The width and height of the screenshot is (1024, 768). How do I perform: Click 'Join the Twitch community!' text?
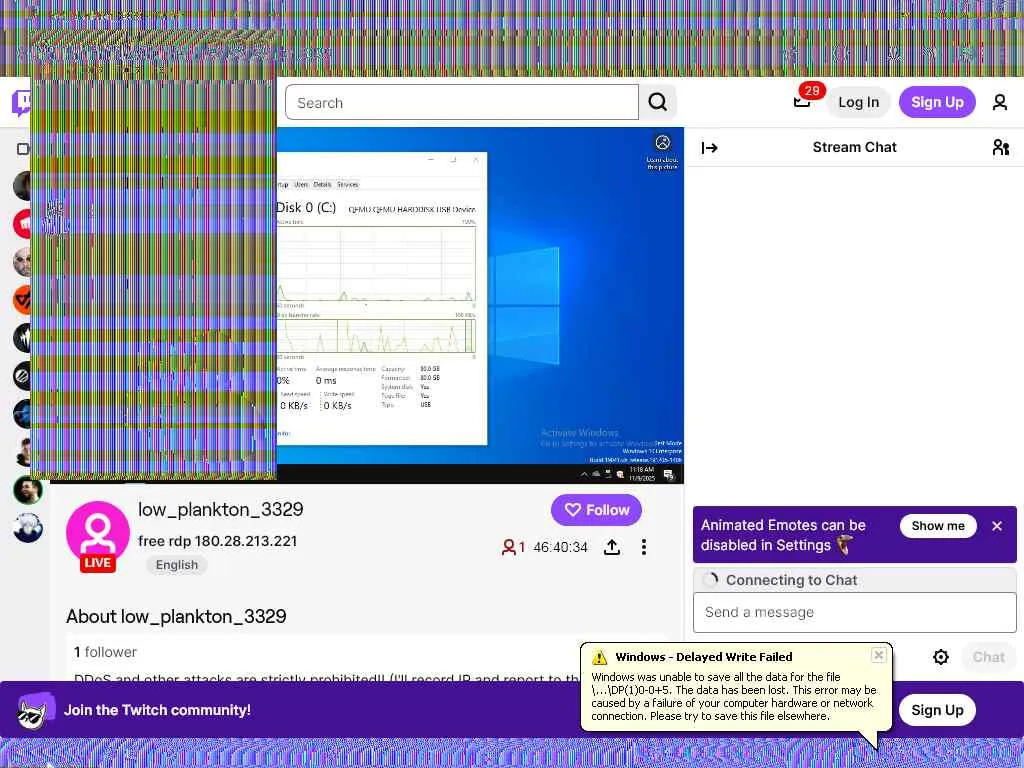157,710
